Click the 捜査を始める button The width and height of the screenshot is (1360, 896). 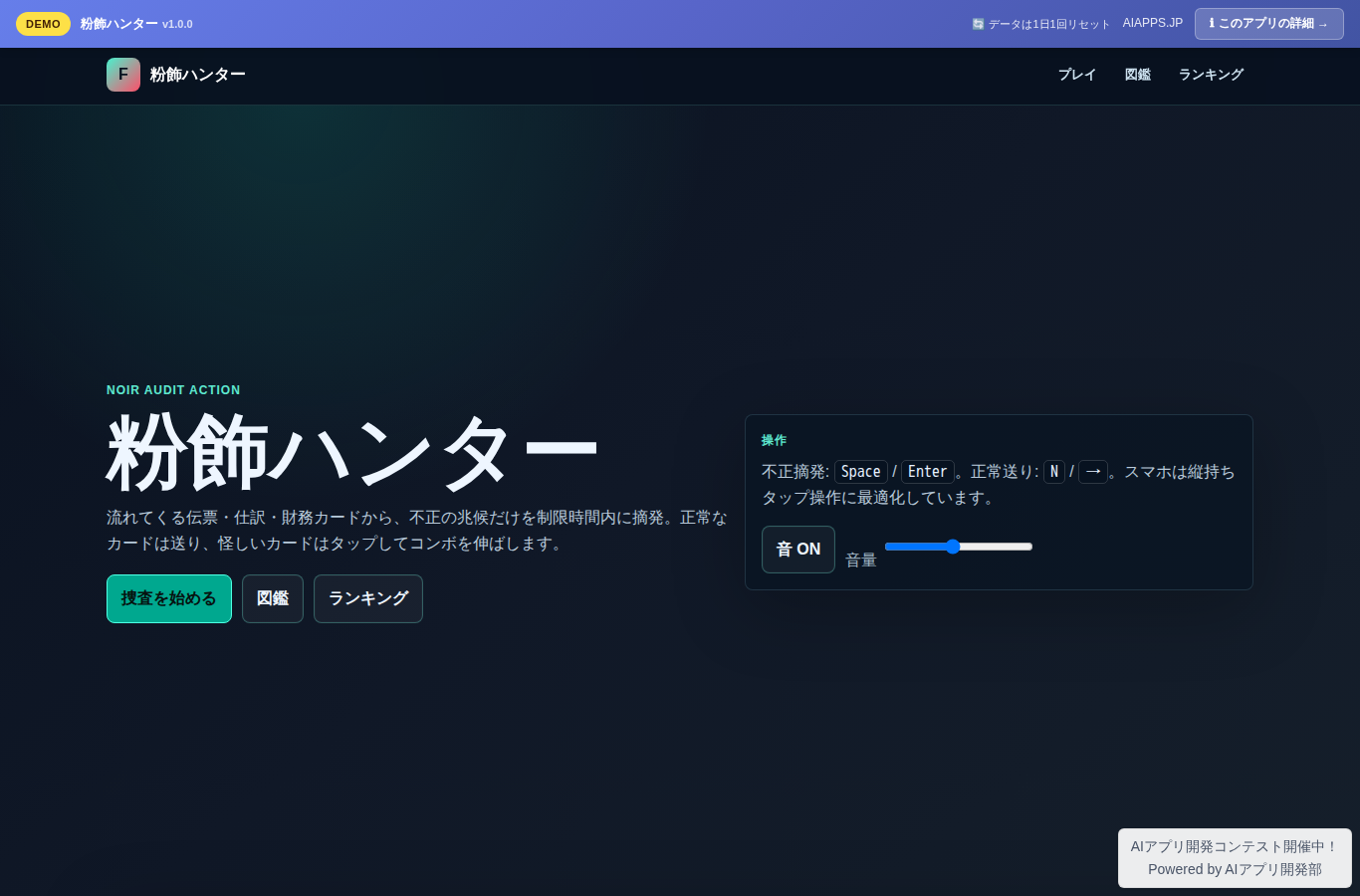click(169, 598)
